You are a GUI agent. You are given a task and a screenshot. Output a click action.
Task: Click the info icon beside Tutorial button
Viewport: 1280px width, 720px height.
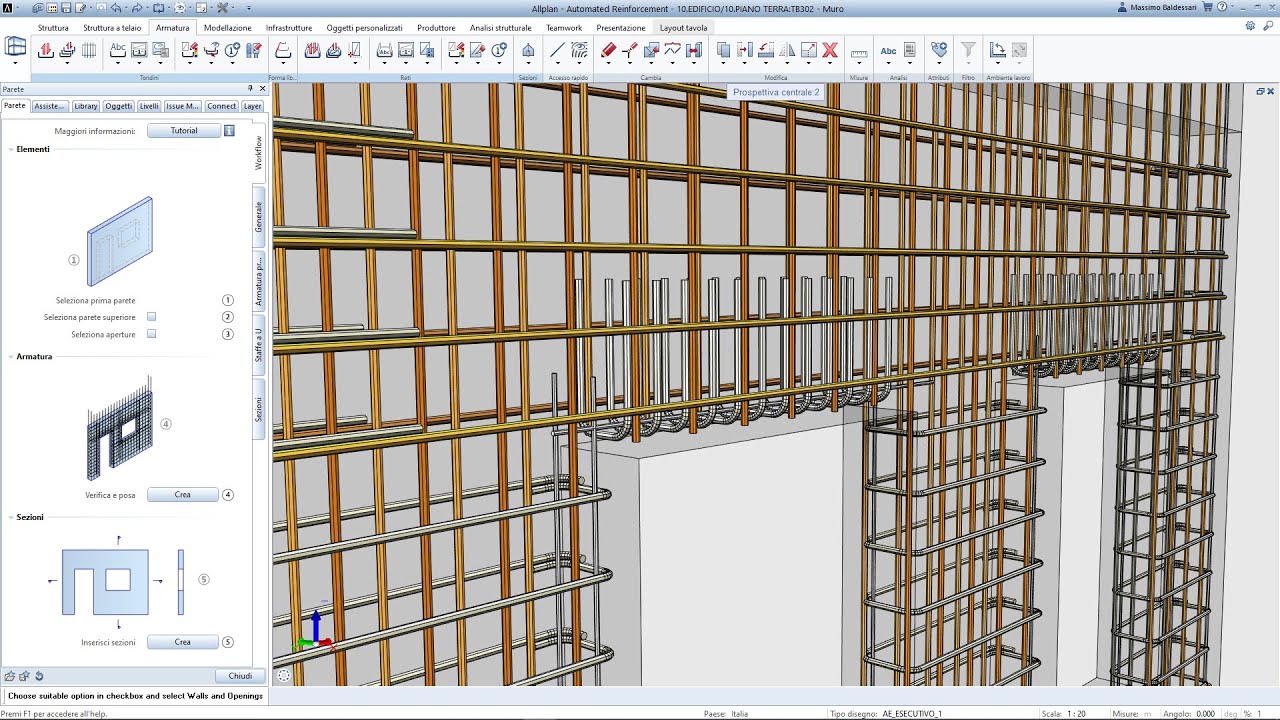(229, 130)
